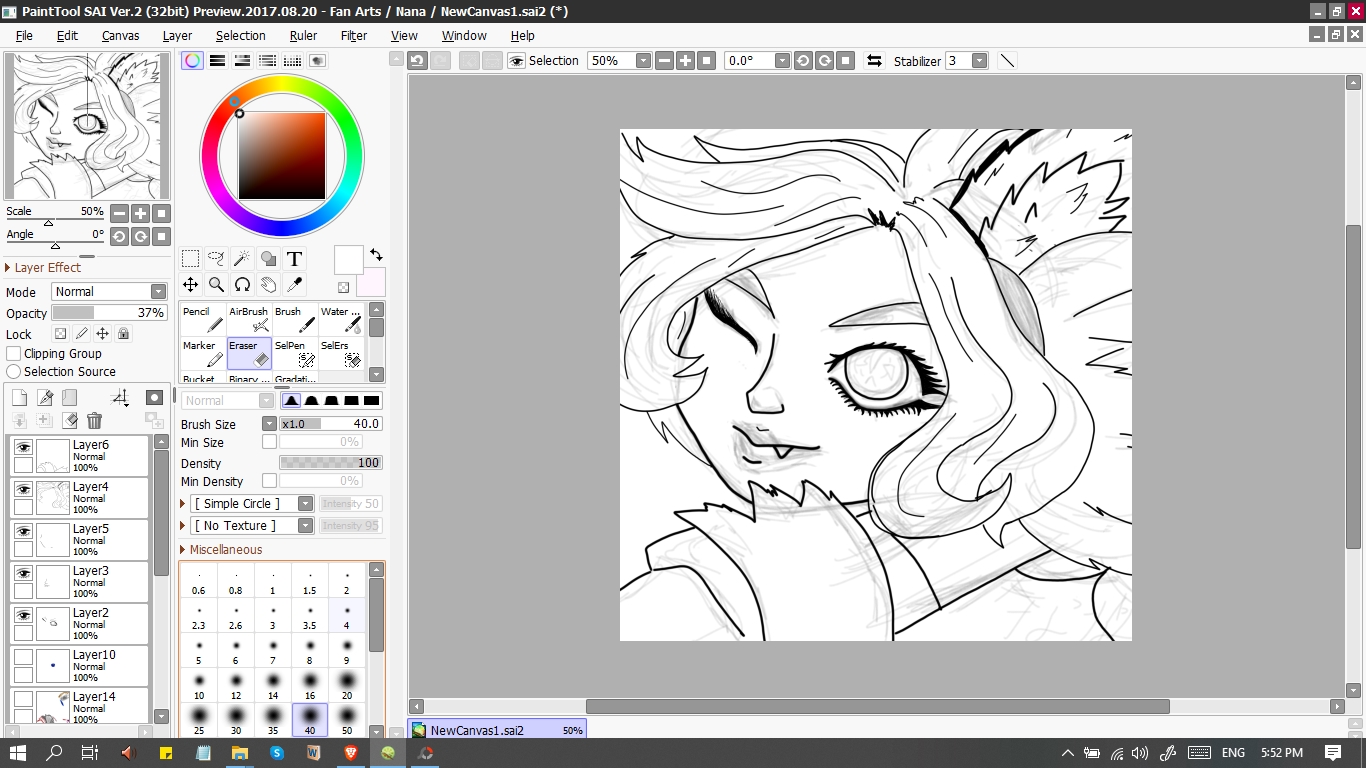Screen dimensions: 1366x768
Task: Select the Brush tool
Action: pyautogui.click(x=295, y=319)
